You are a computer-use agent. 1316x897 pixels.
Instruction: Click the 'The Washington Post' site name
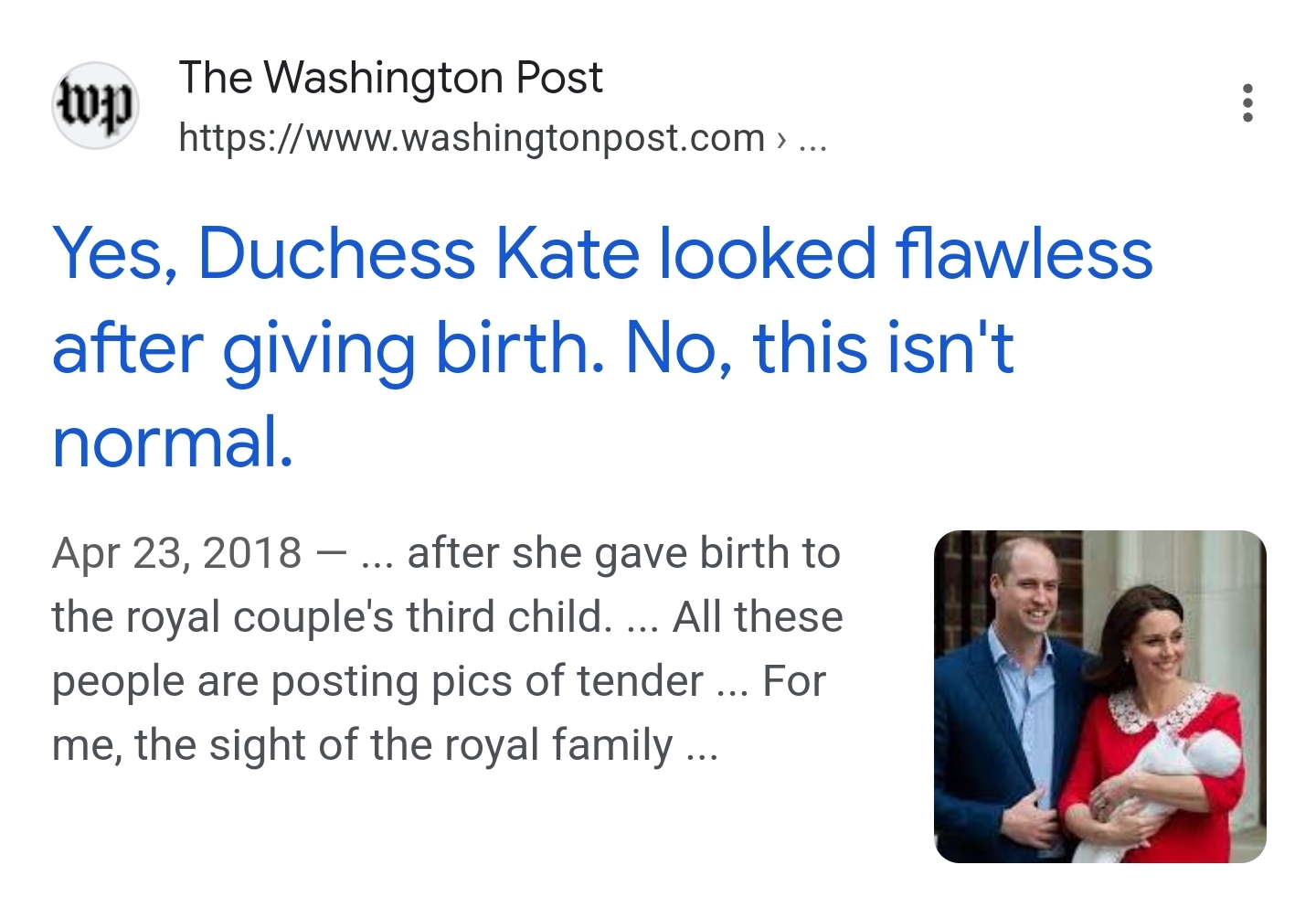click(390, 78)
